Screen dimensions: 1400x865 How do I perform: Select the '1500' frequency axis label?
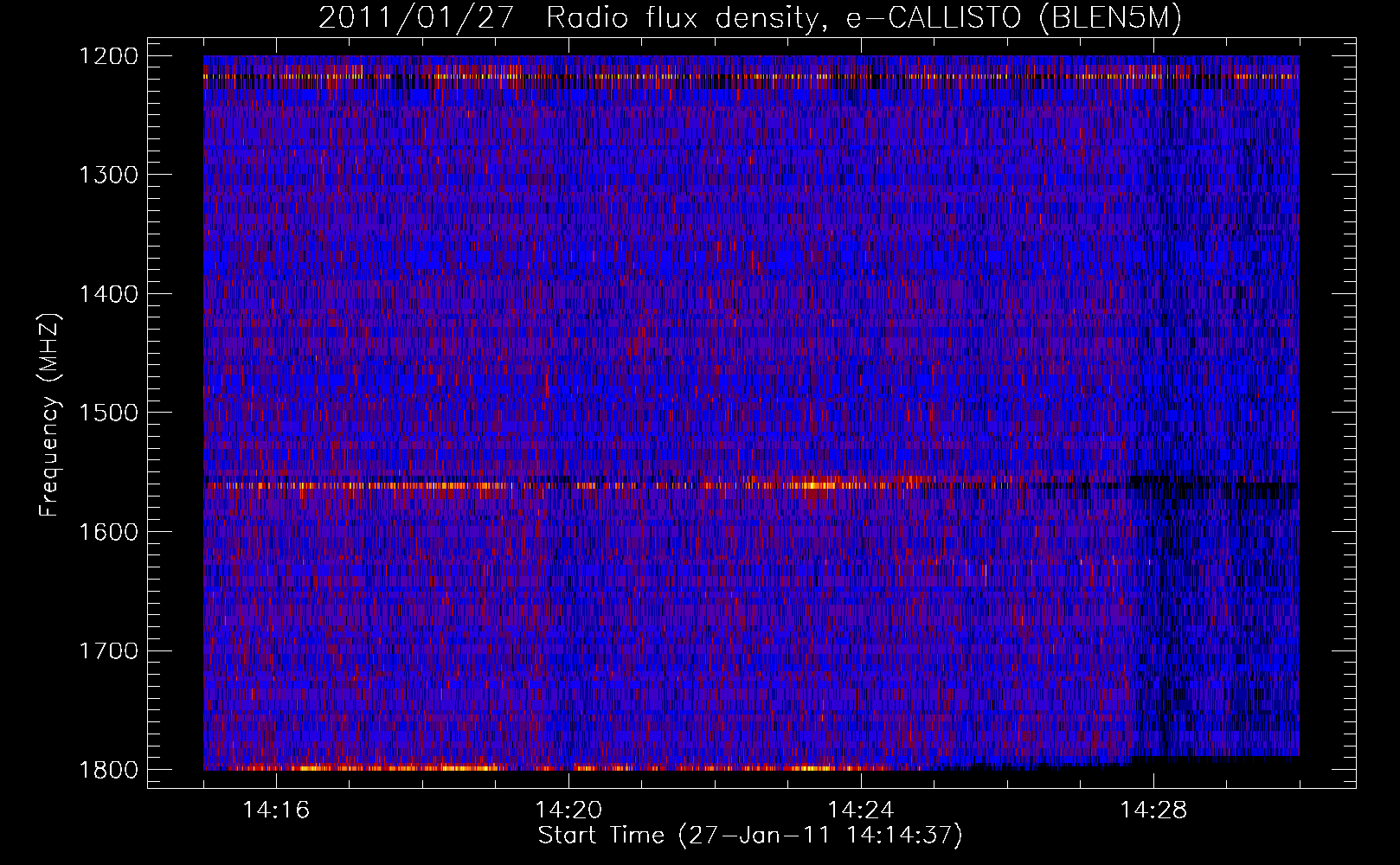pyautogui.click(x=108, y=413)
